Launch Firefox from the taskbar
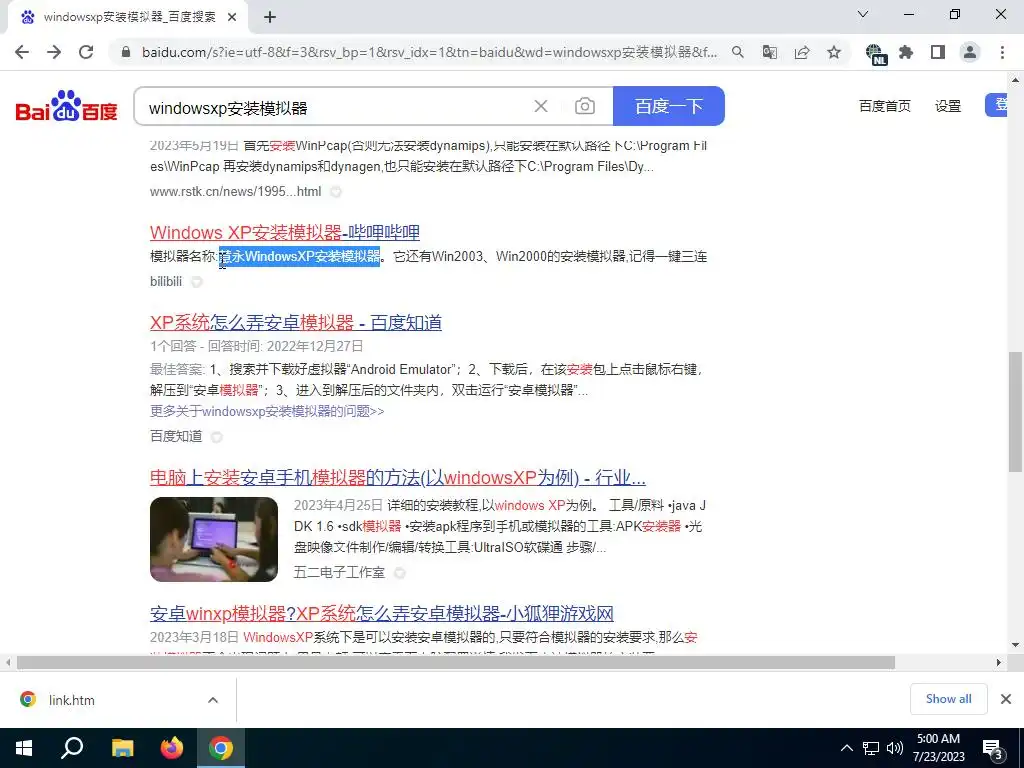 [172, 748]
